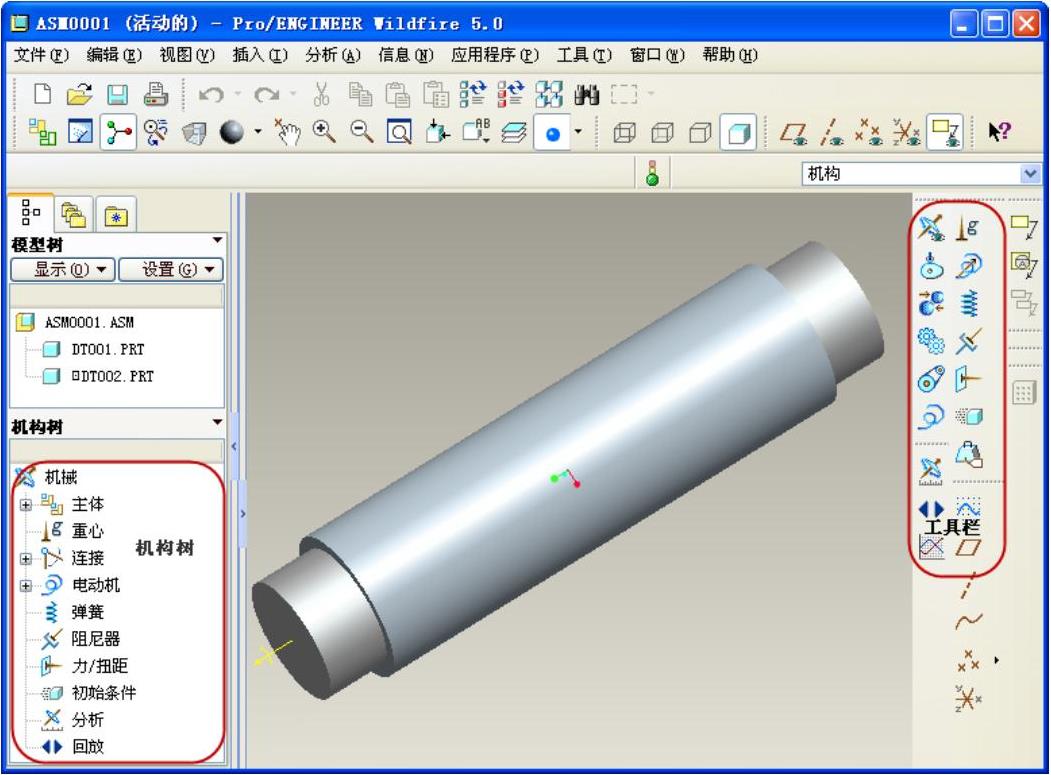Click the Zoom In magnifier icon
Viewport: 1051px width, 775px height.
325,133
